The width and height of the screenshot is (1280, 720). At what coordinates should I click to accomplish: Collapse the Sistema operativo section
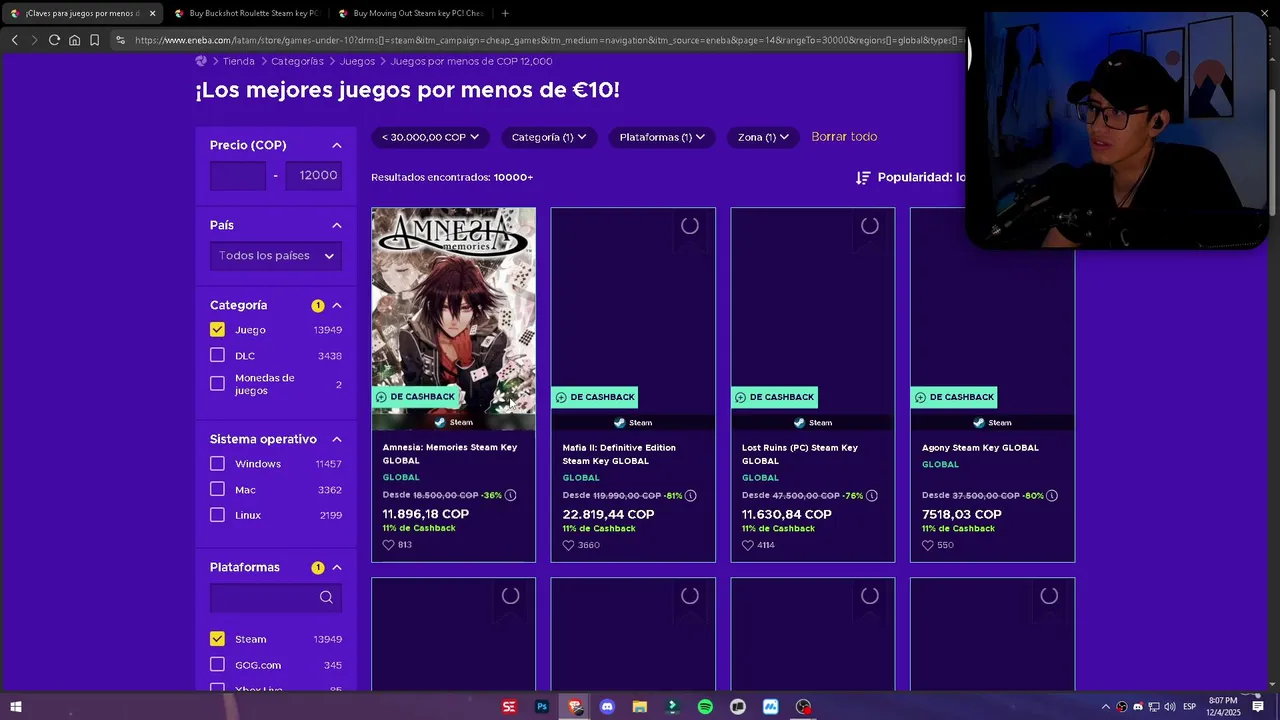337,439
